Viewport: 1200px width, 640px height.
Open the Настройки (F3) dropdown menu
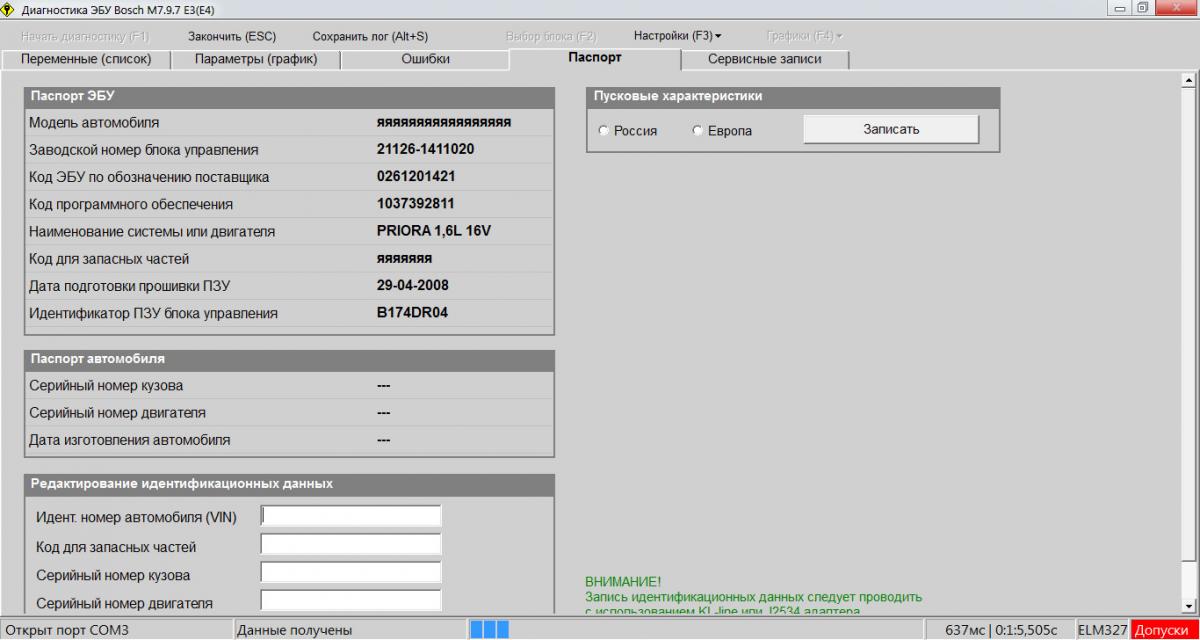tap(678, 36)
